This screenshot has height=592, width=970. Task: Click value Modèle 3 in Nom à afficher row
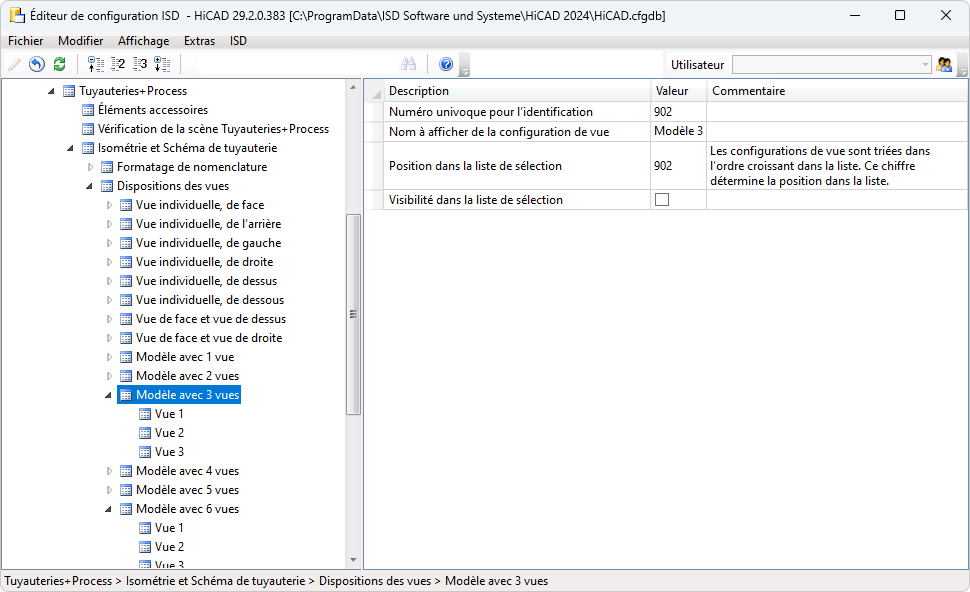(678, 132)
